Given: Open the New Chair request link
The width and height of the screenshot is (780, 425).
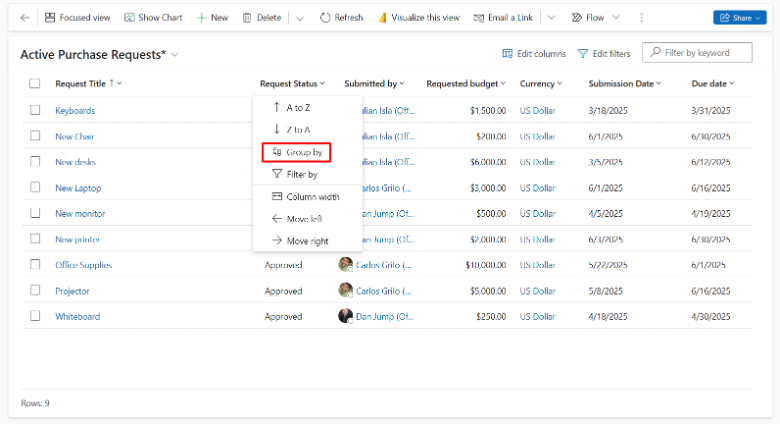Looking at the screenshot, I should [x=75, y=136].
